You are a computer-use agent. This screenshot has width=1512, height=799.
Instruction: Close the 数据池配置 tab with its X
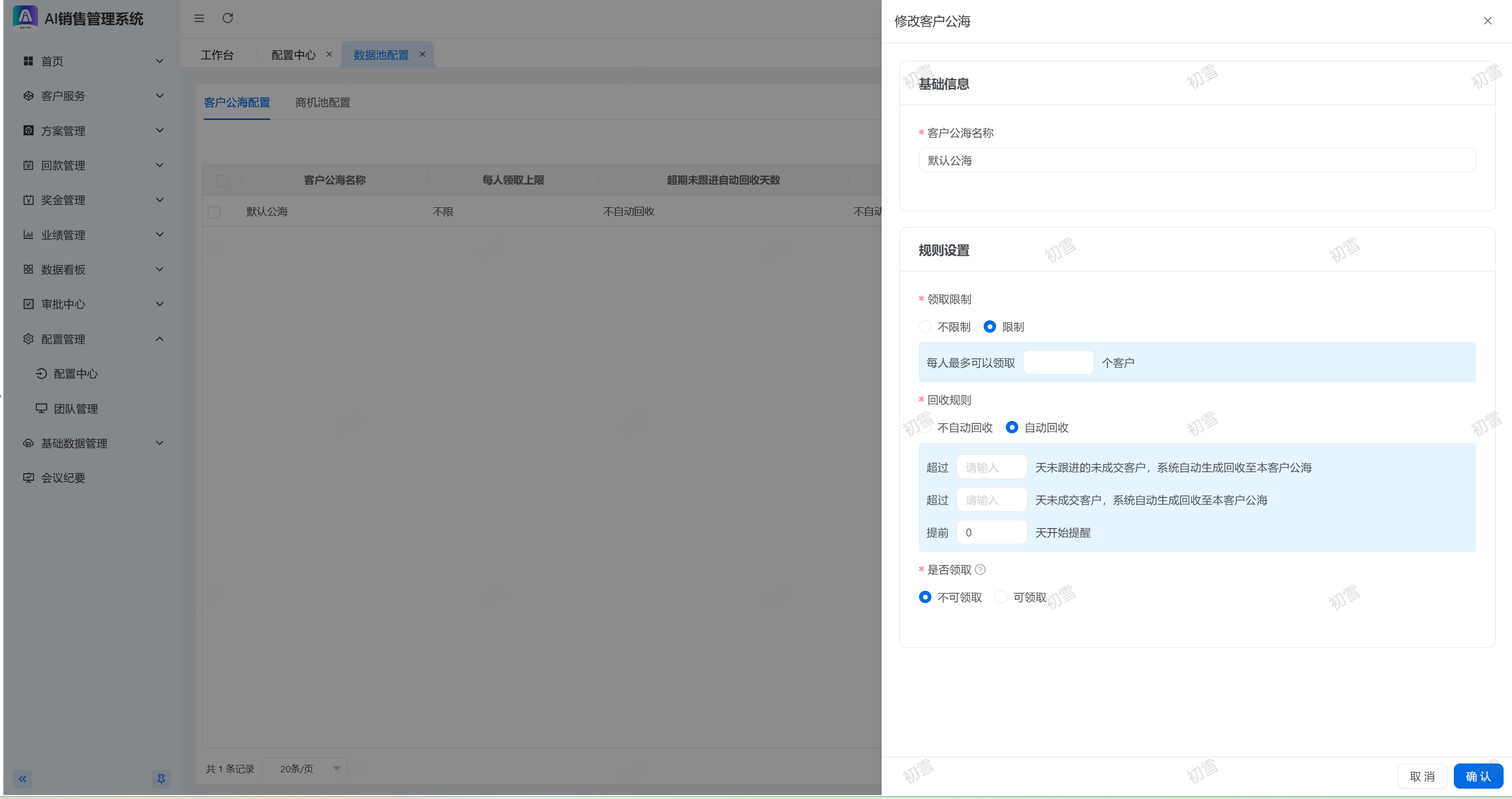point(422,54)
